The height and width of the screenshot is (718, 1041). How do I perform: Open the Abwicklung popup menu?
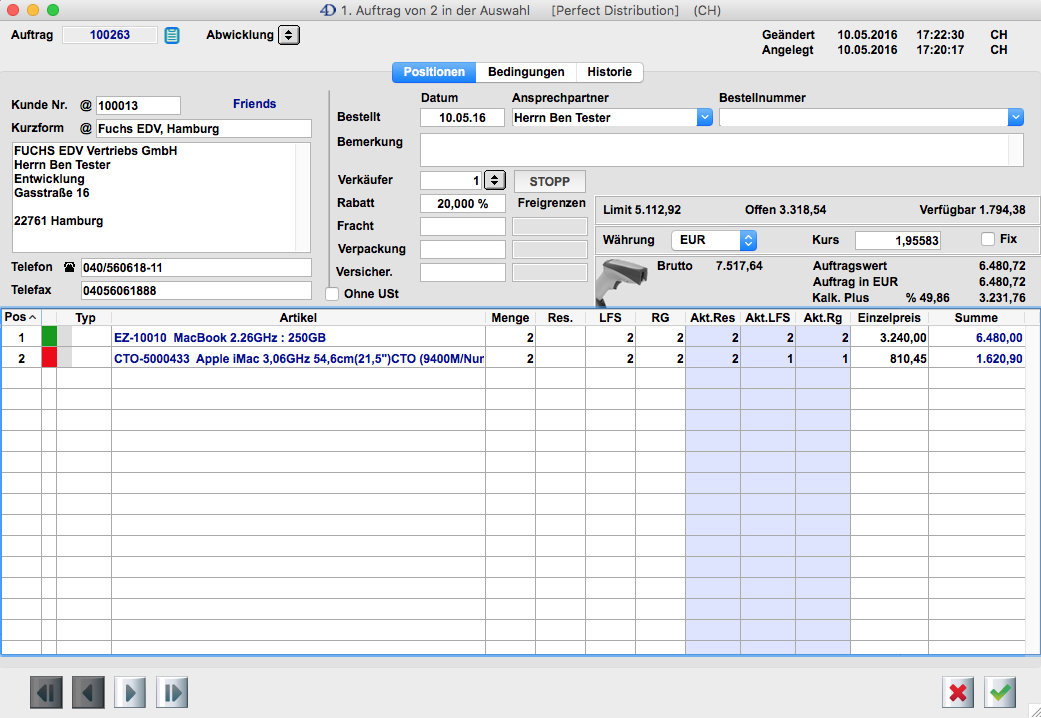tap(288, 35)
